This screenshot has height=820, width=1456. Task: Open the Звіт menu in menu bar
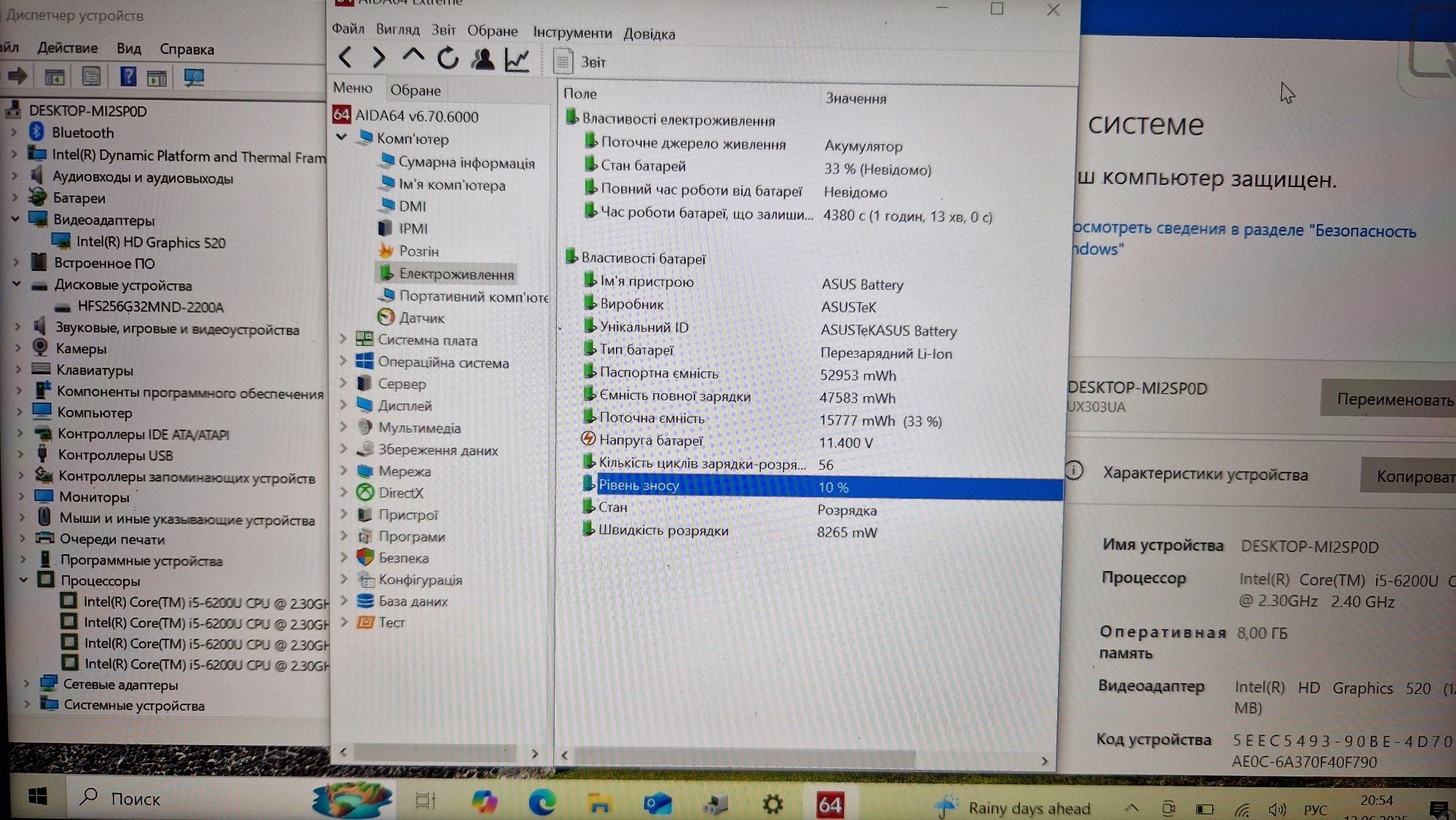(443, 30)
